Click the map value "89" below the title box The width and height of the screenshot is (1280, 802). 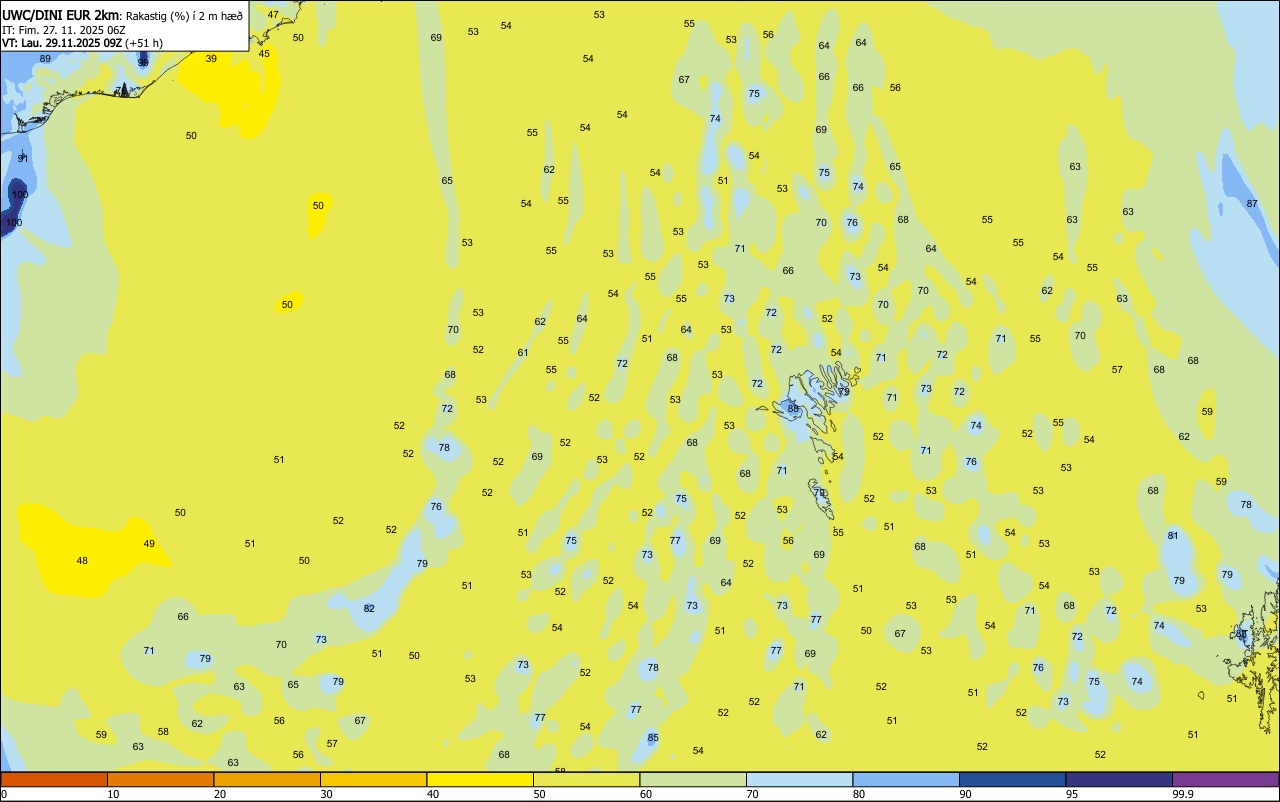pyautogui.click(x=45, y=59)
